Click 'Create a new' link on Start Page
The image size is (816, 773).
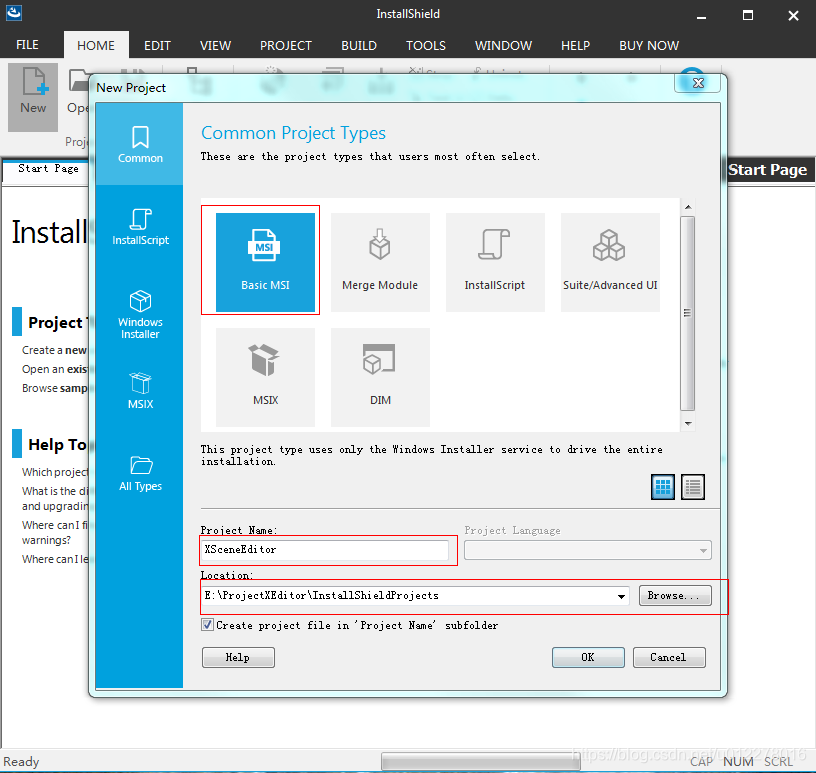54,350
